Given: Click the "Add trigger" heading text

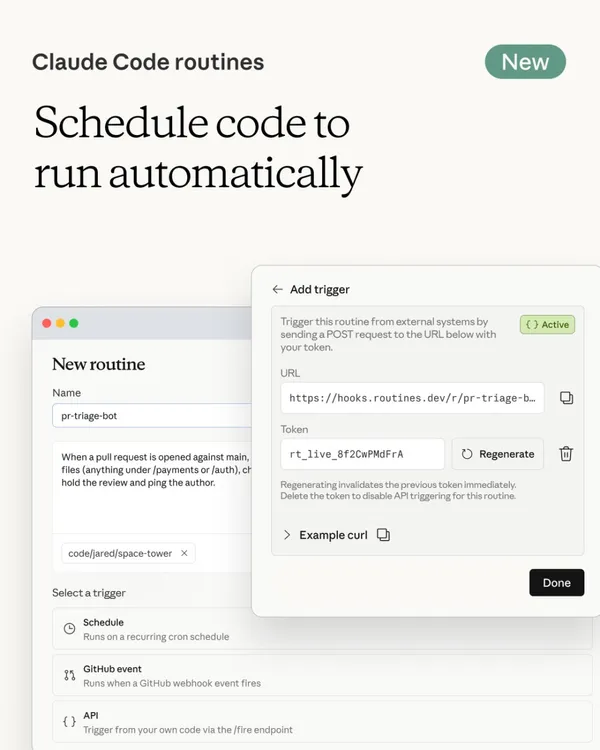Looking at the screenshot, I should point(320,289).
